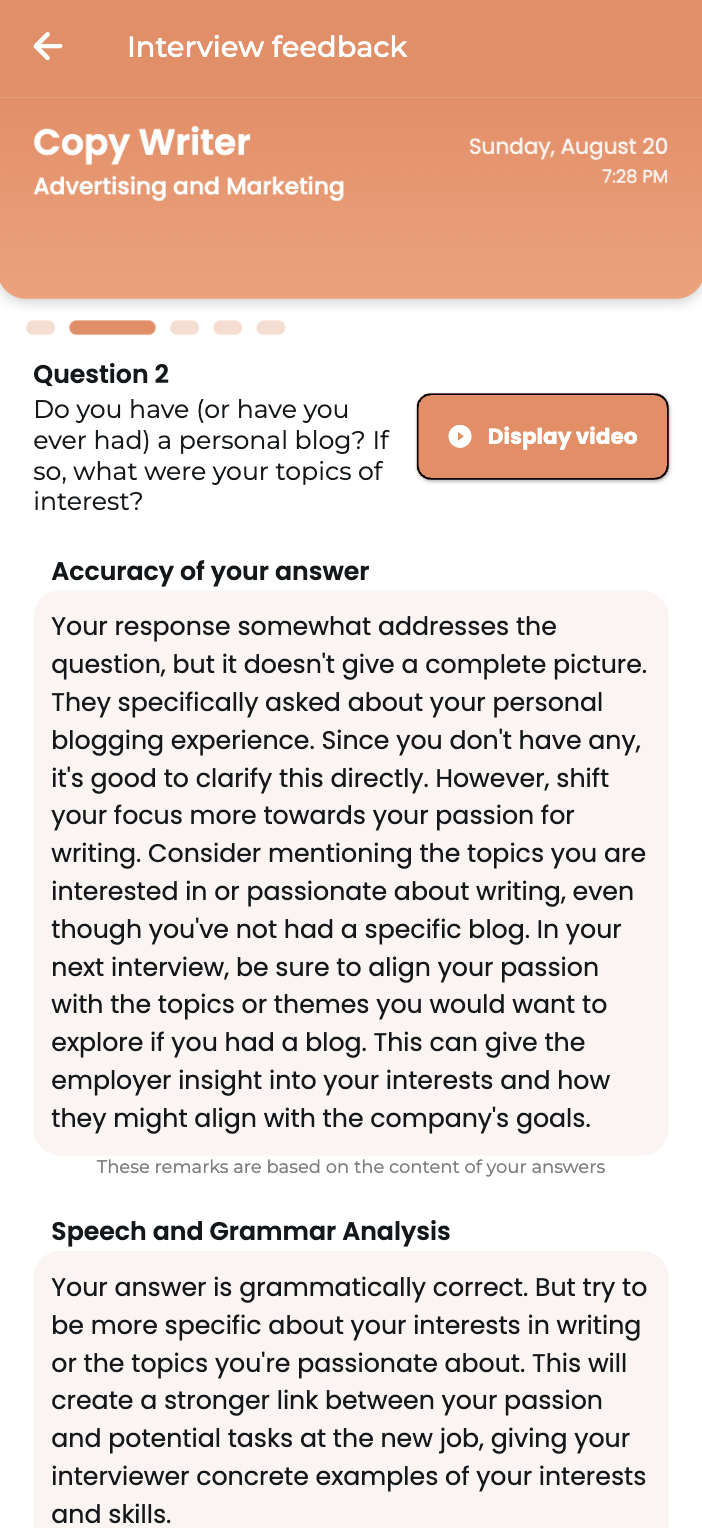Go back using the arrow icon
This screenshot has height=1528, width=702.
point(47,46)
